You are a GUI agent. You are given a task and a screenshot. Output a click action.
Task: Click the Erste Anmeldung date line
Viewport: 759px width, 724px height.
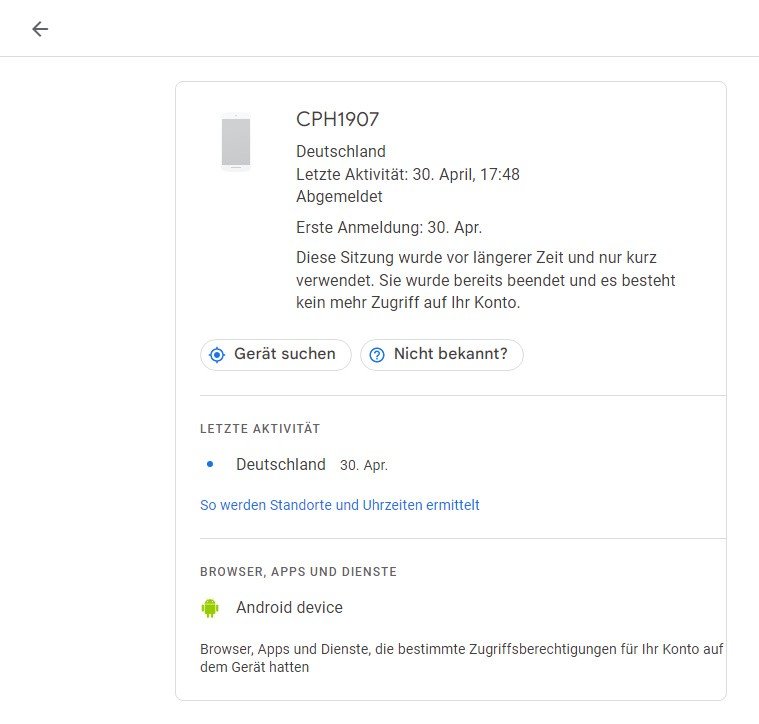[x=389, y=227]
